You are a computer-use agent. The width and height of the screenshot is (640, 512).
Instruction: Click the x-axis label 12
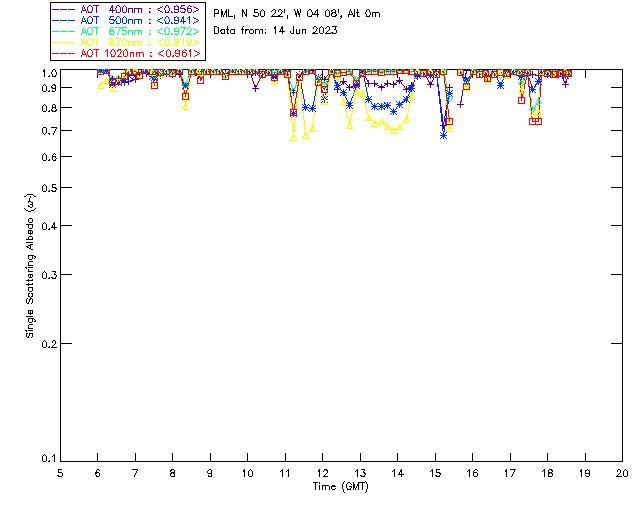pyautogui.click(x=322, y=473)
